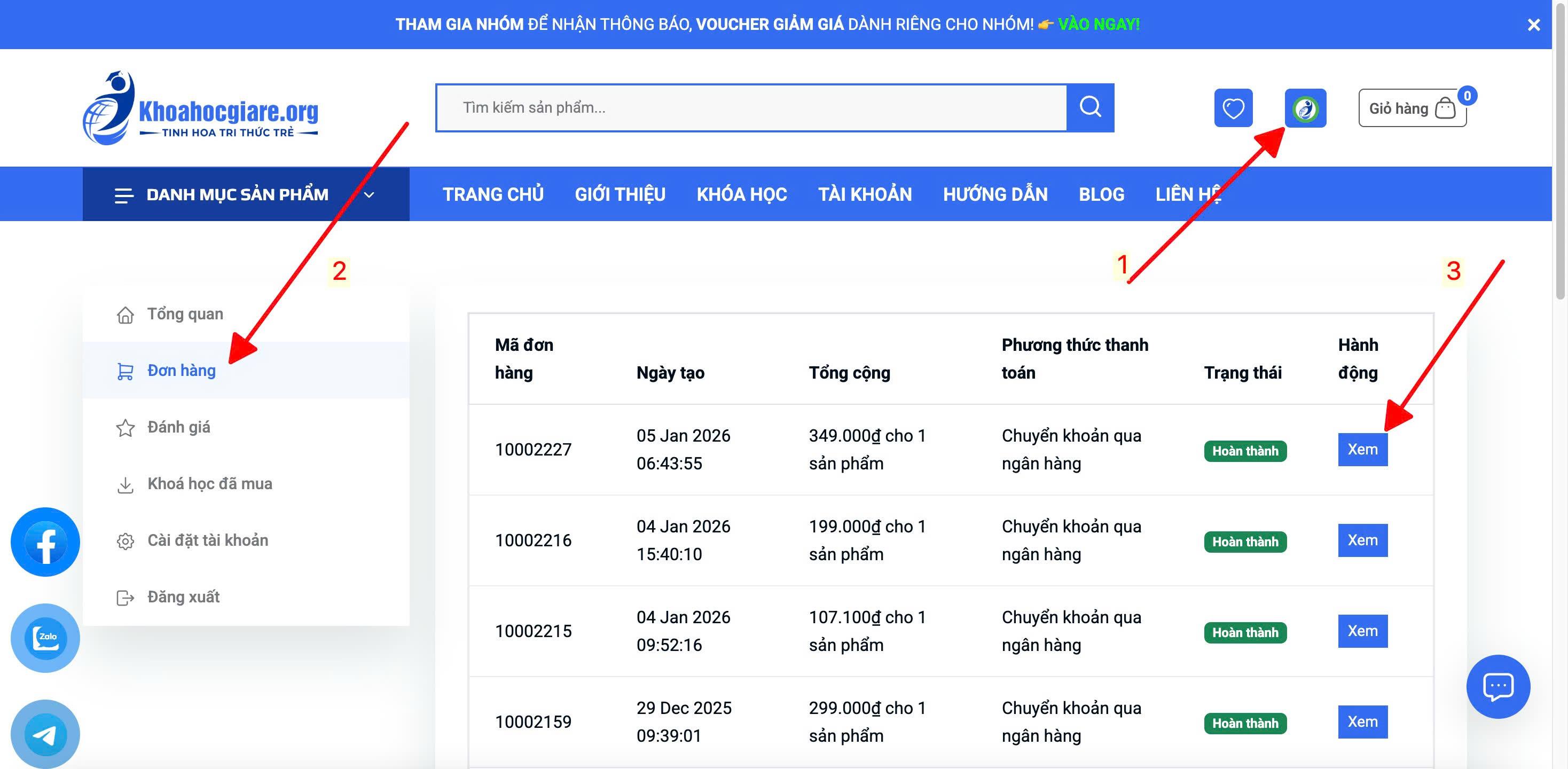Viewport: 1568px width, 769px height.
Task: Focus the Tìm kiếm sản phẩm search field
Action: (x=752, y=108)
